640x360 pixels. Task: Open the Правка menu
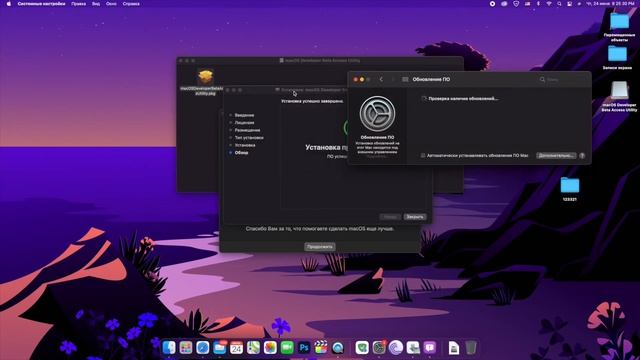tap(78, 4)
